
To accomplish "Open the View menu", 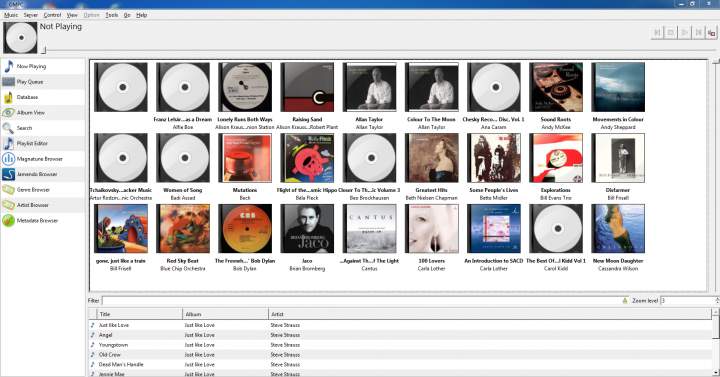I will 72,15.
